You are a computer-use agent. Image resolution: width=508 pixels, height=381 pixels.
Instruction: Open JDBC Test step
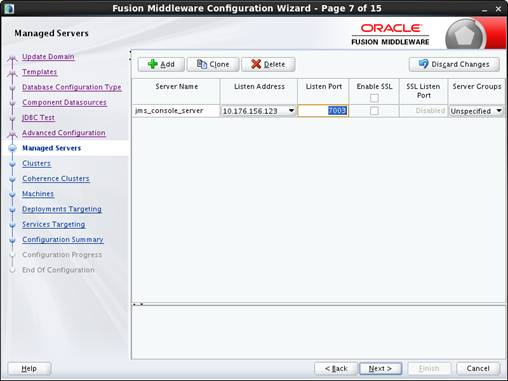tap(38, 118)
